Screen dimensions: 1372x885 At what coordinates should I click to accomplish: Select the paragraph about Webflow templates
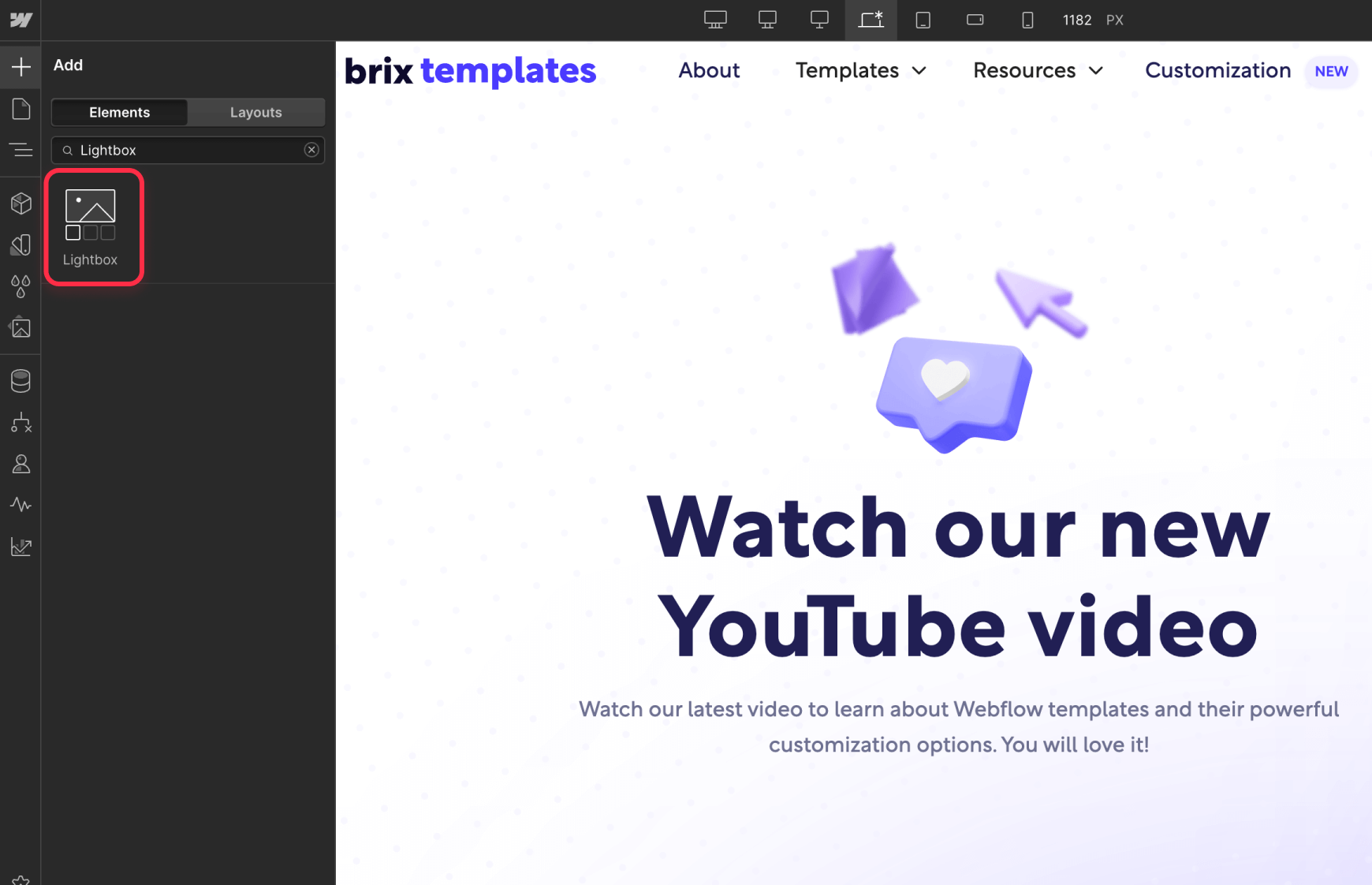(x=958, y=726)
